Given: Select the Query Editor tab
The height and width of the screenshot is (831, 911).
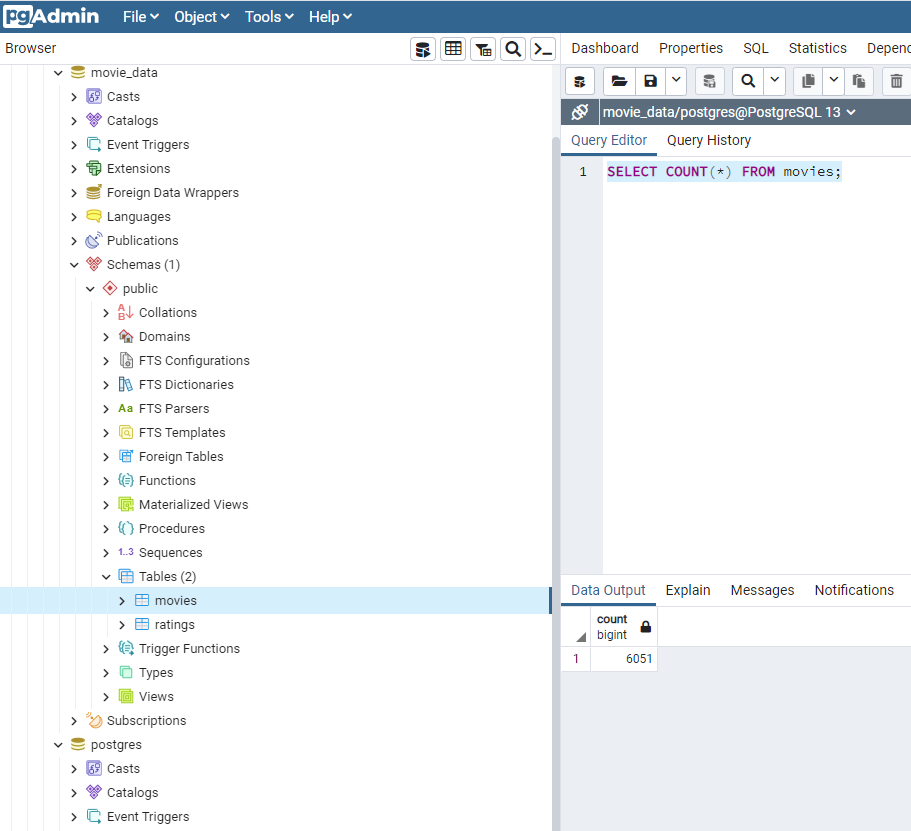Looking at the screenshot, I should [x=609, y=140].
